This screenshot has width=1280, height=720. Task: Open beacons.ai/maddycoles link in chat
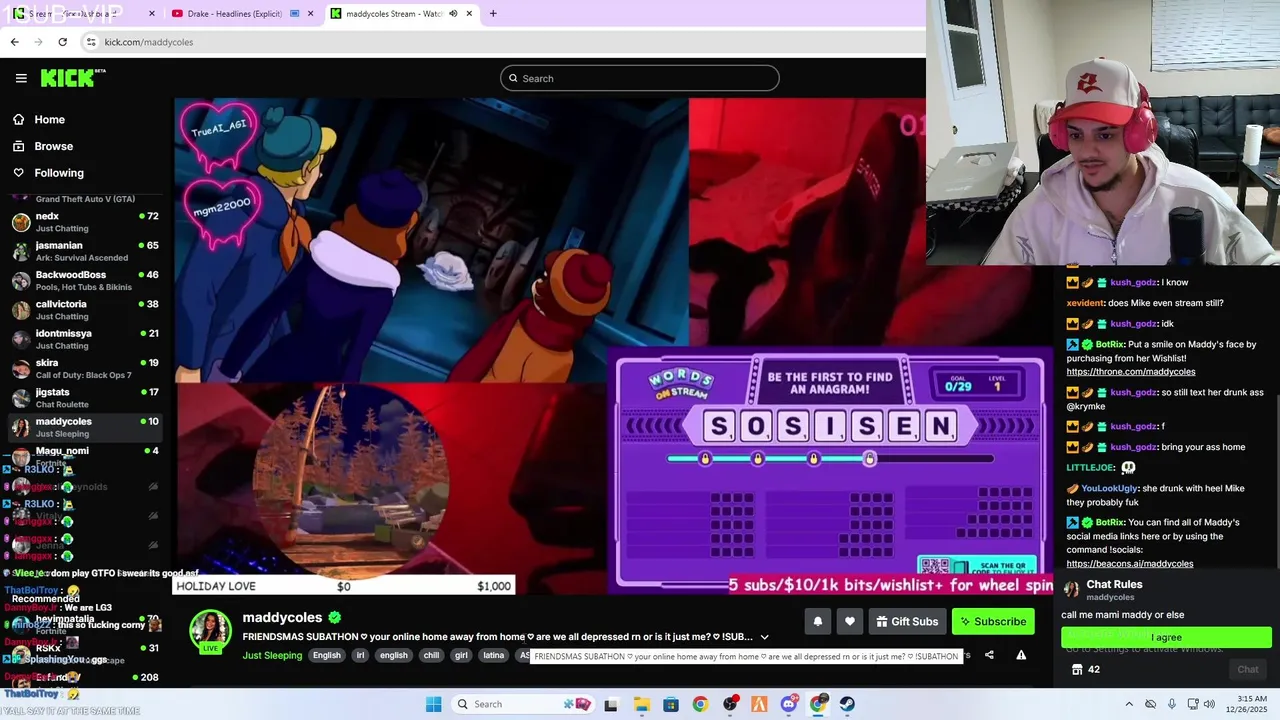pos(1129,564)
